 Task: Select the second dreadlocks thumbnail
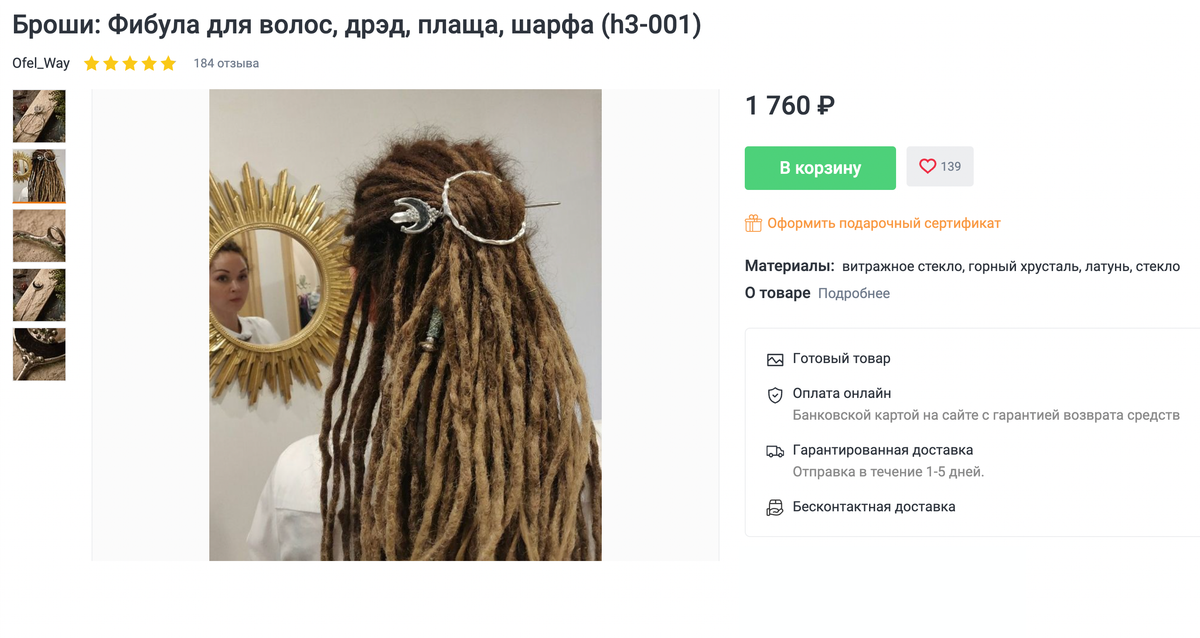39,176
